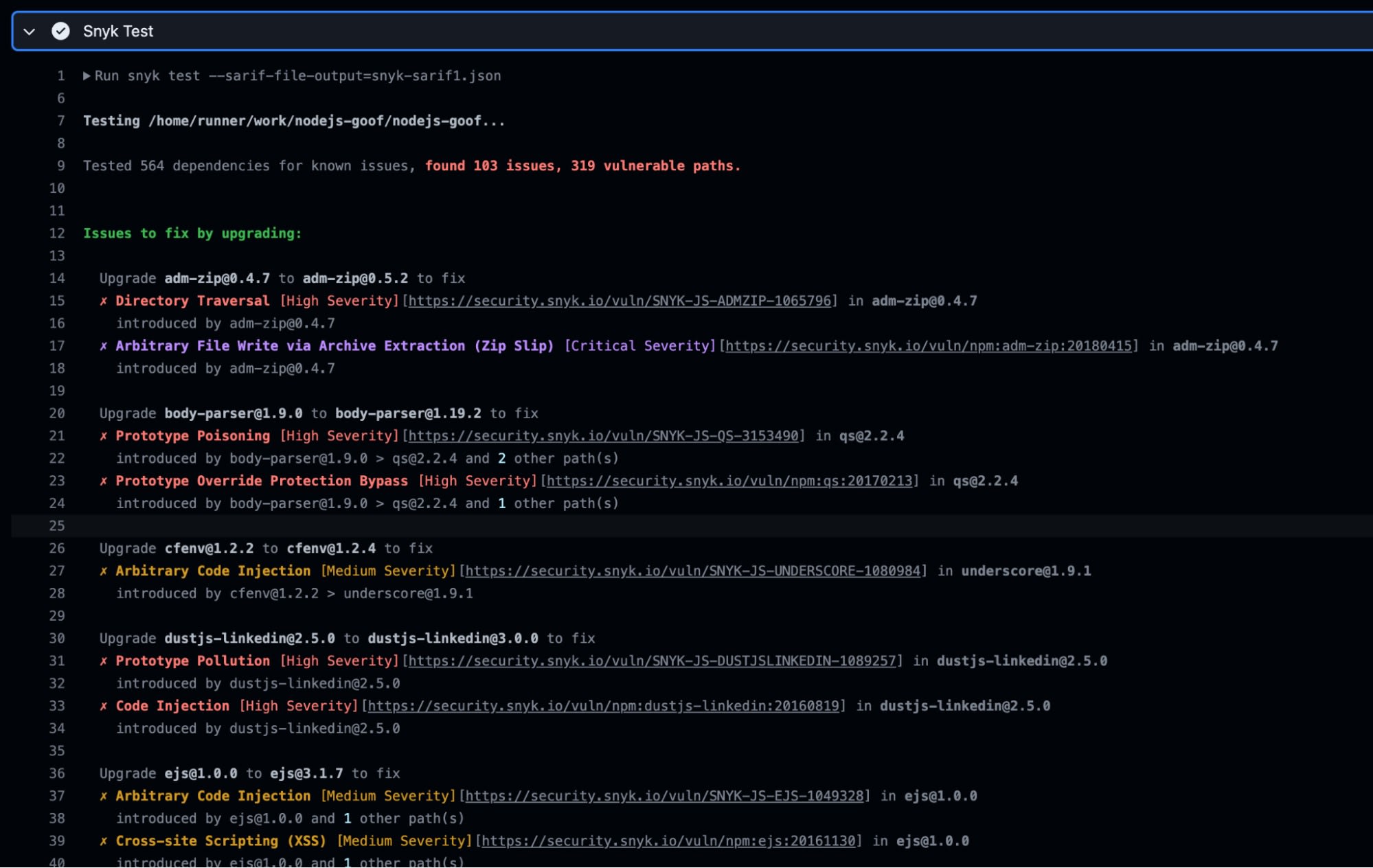Click 'found 103 issues, 319 vulnerable paths.' text
The image size is (1373, 868).
(582, 165)
